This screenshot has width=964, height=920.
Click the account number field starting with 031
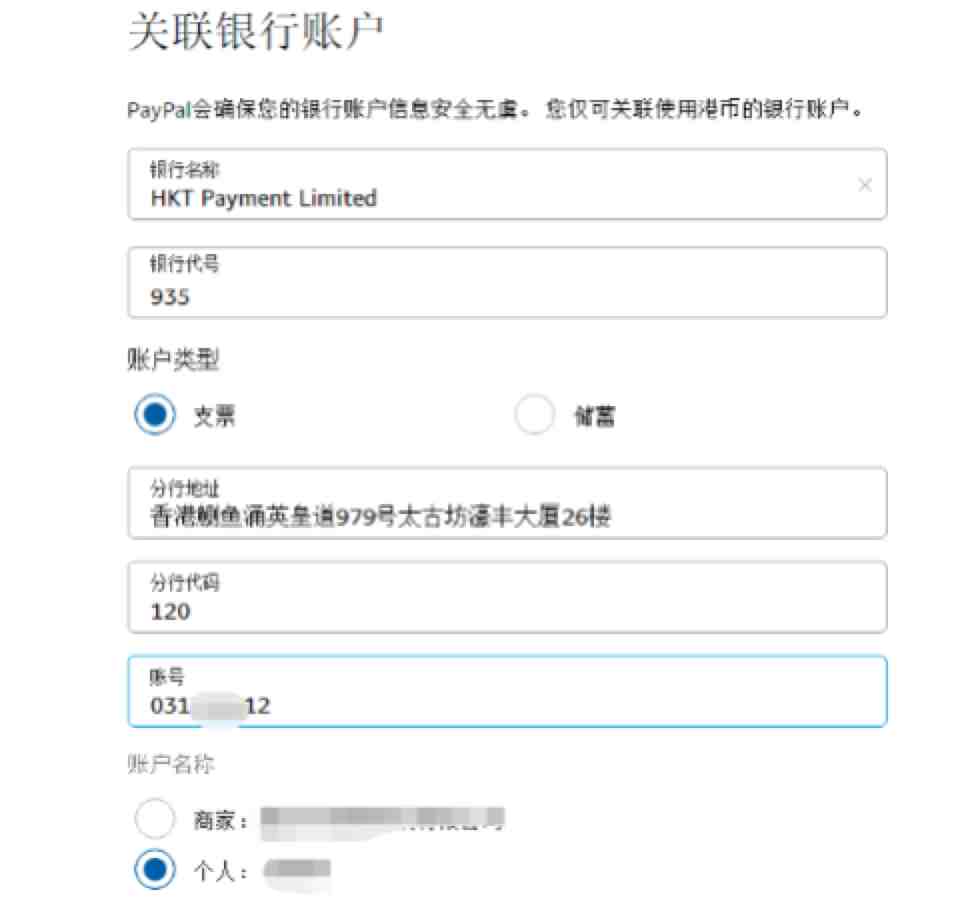coord(507,691)
